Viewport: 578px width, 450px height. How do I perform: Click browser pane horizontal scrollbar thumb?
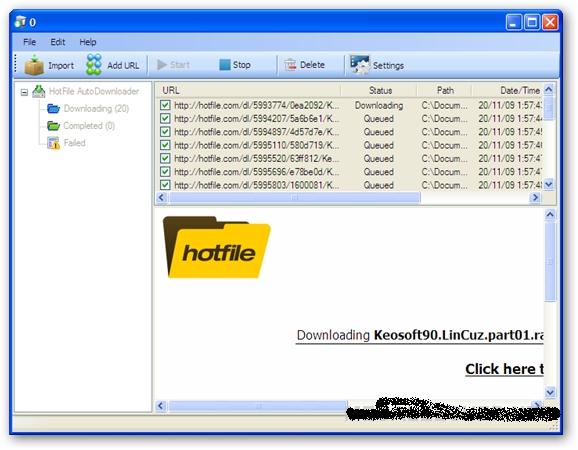pyautogui.click(x=258, y=406)
